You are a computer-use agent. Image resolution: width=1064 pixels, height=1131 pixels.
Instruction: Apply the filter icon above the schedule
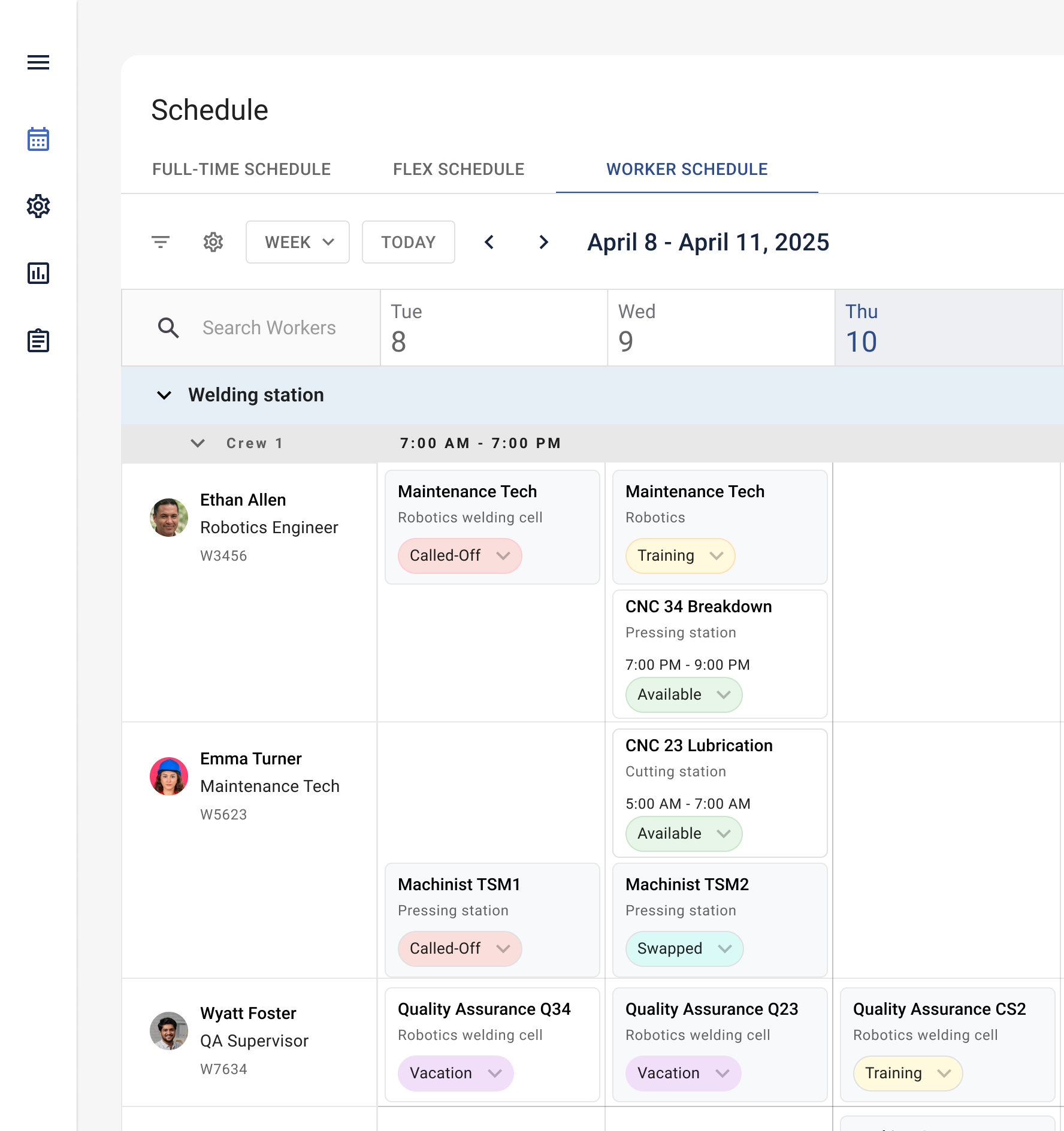pyautogui.click(x=160, y=242)
